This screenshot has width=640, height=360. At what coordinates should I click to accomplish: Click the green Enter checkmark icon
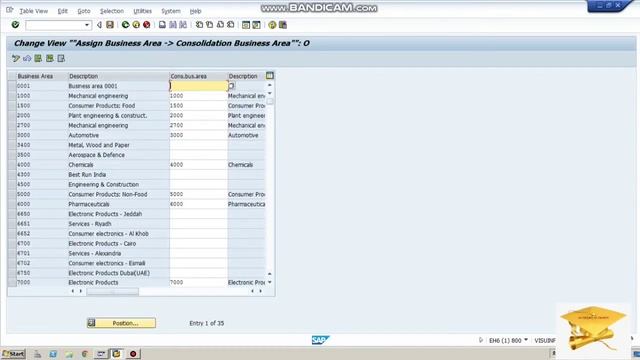tap(15, 25)
